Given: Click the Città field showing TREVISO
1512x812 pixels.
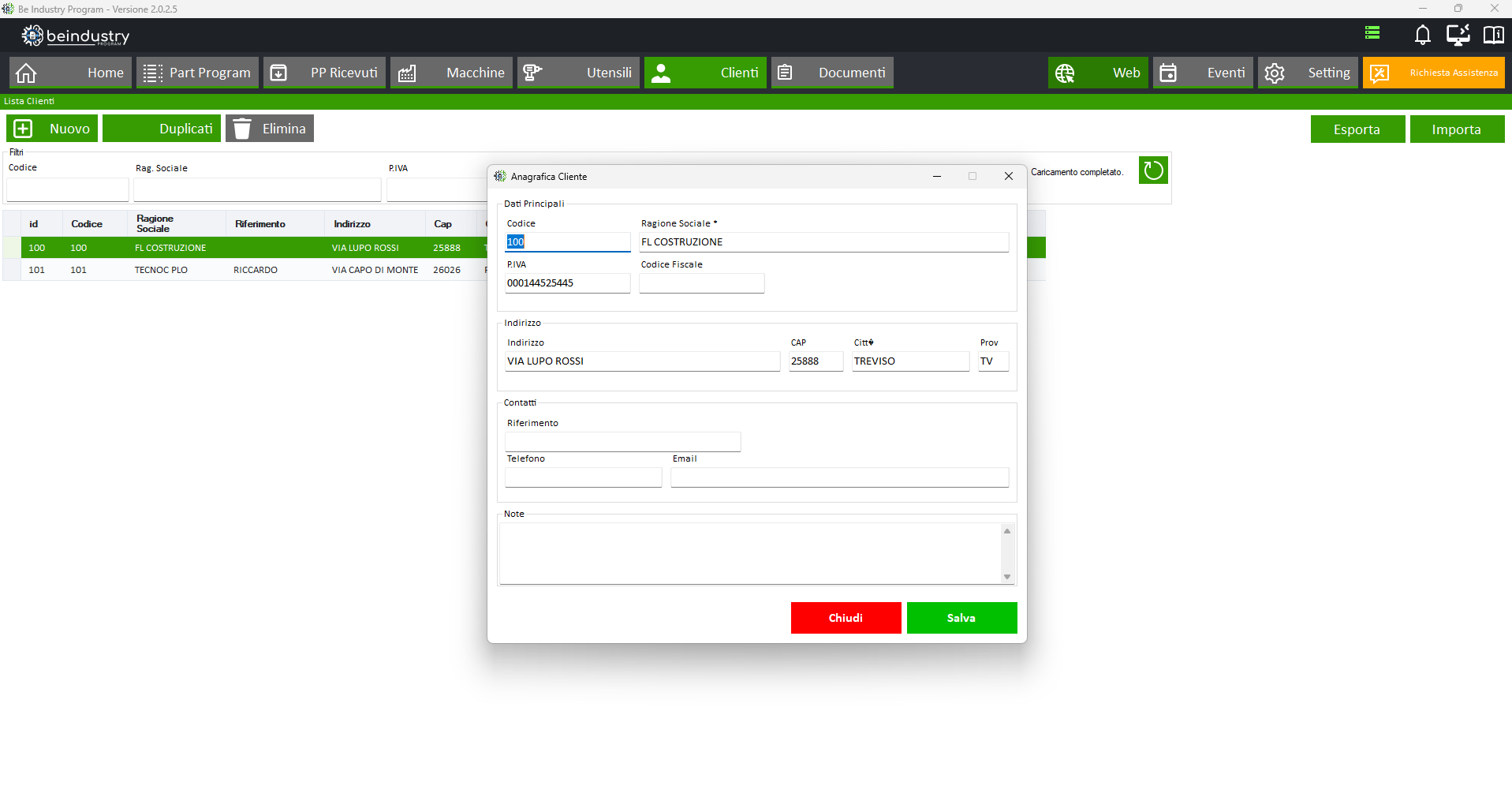Looking at the screenshot, I should click(910, 361).
